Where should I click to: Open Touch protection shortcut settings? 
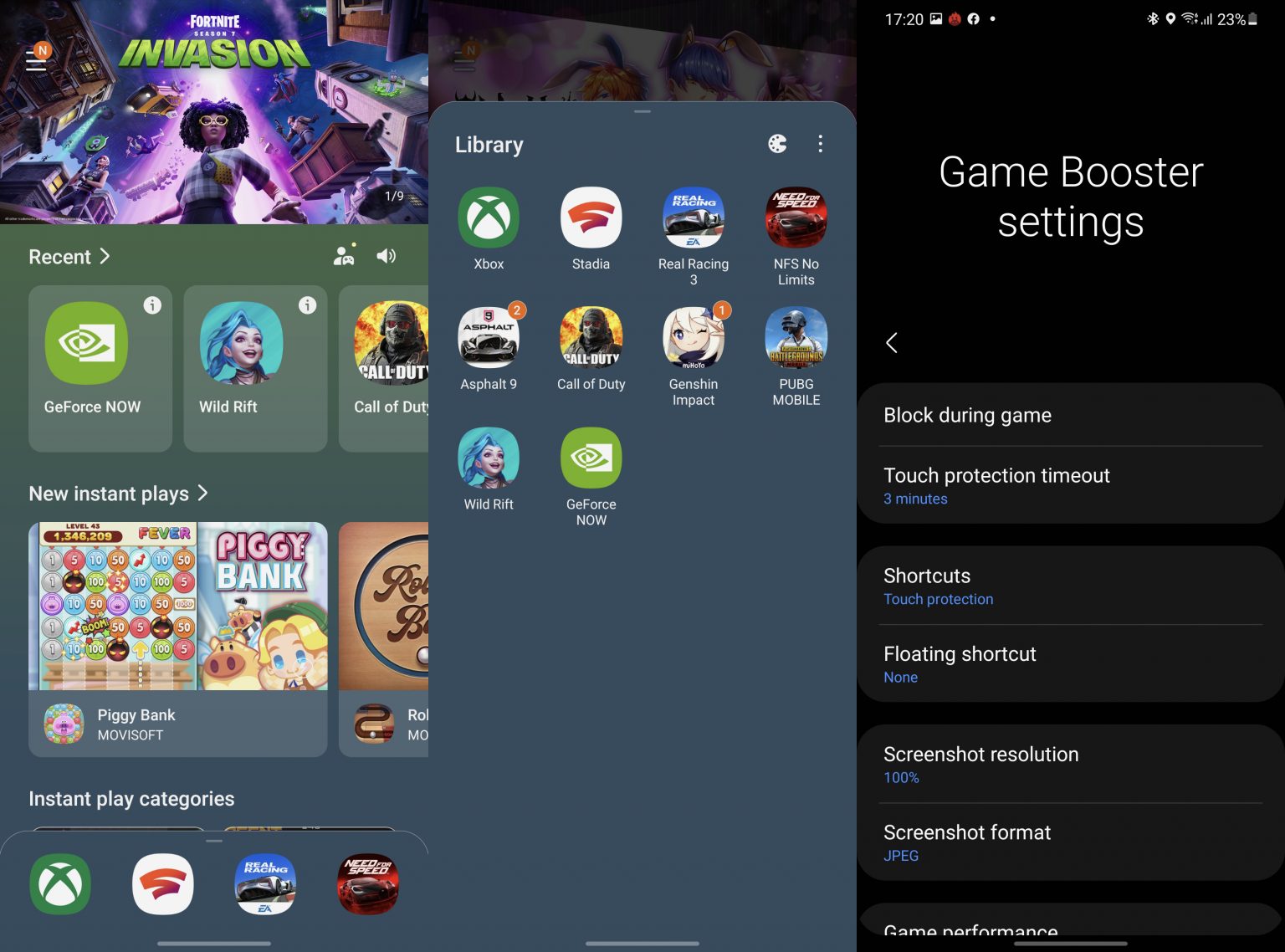click(1070, 586)
